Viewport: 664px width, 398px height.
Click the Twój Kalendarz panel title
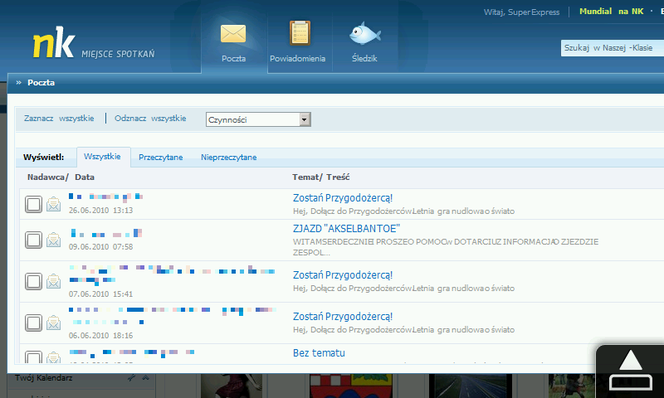tap(44, 378)
